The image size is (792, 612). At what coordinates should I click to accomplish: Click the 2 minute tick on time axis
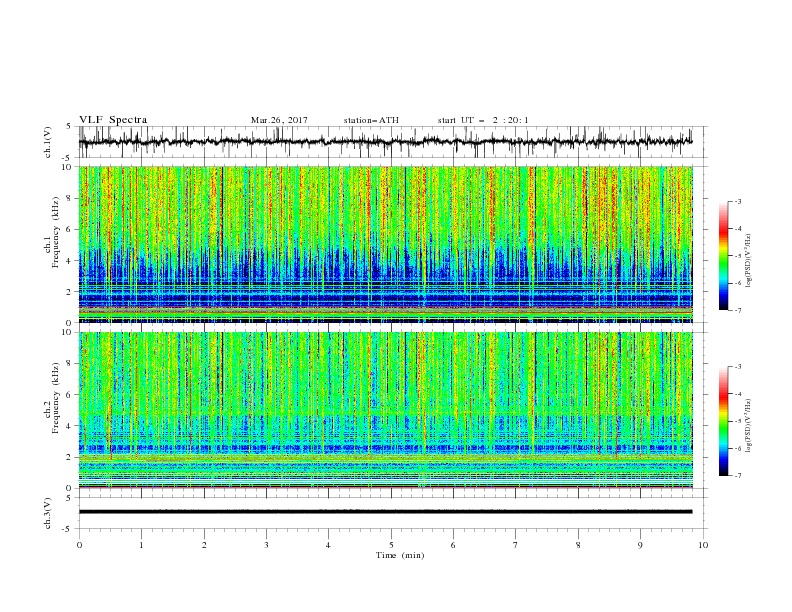pos(204,545)
